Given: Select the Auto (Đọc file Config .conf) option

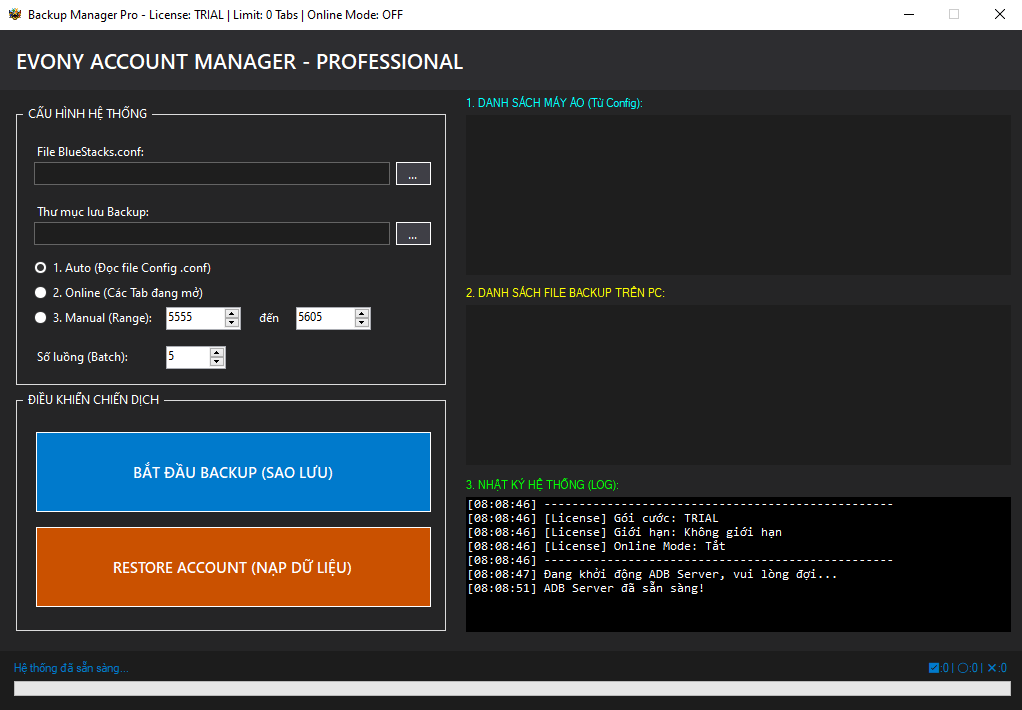Looking at the screenshot, I should point(40,267).
